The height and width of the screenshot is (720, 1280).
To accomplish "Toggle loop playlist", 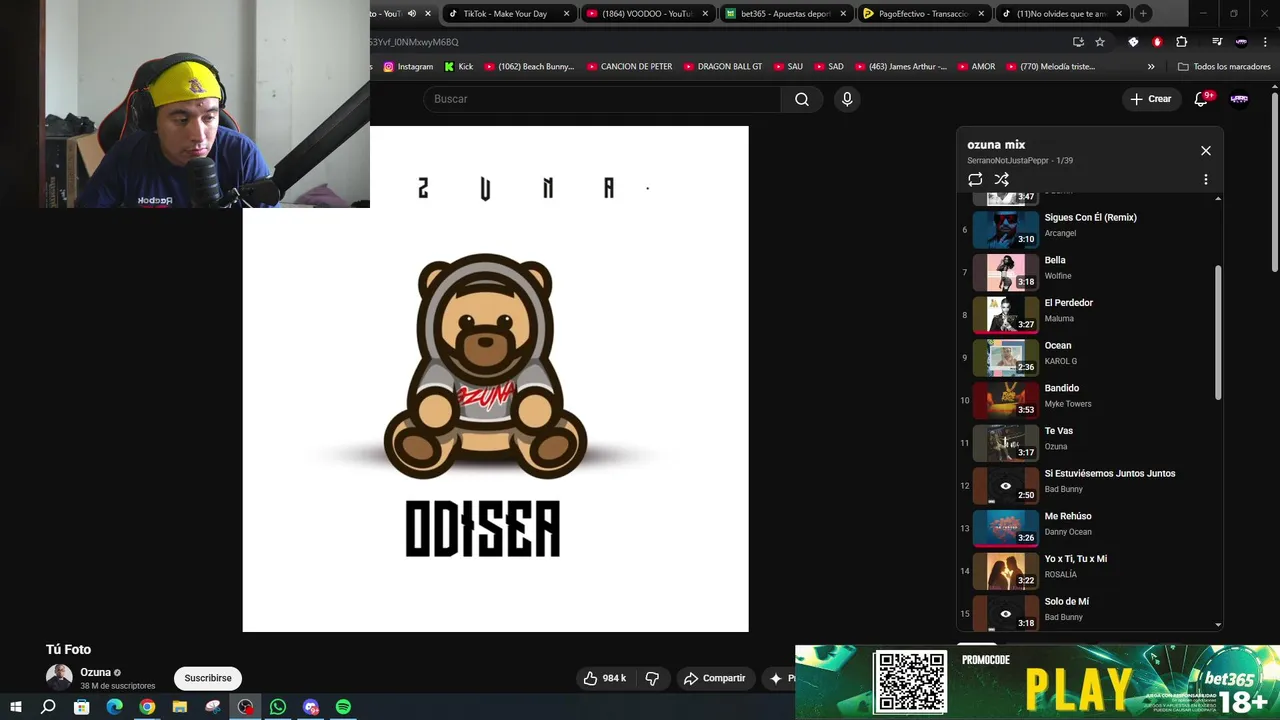I will 975,179.
